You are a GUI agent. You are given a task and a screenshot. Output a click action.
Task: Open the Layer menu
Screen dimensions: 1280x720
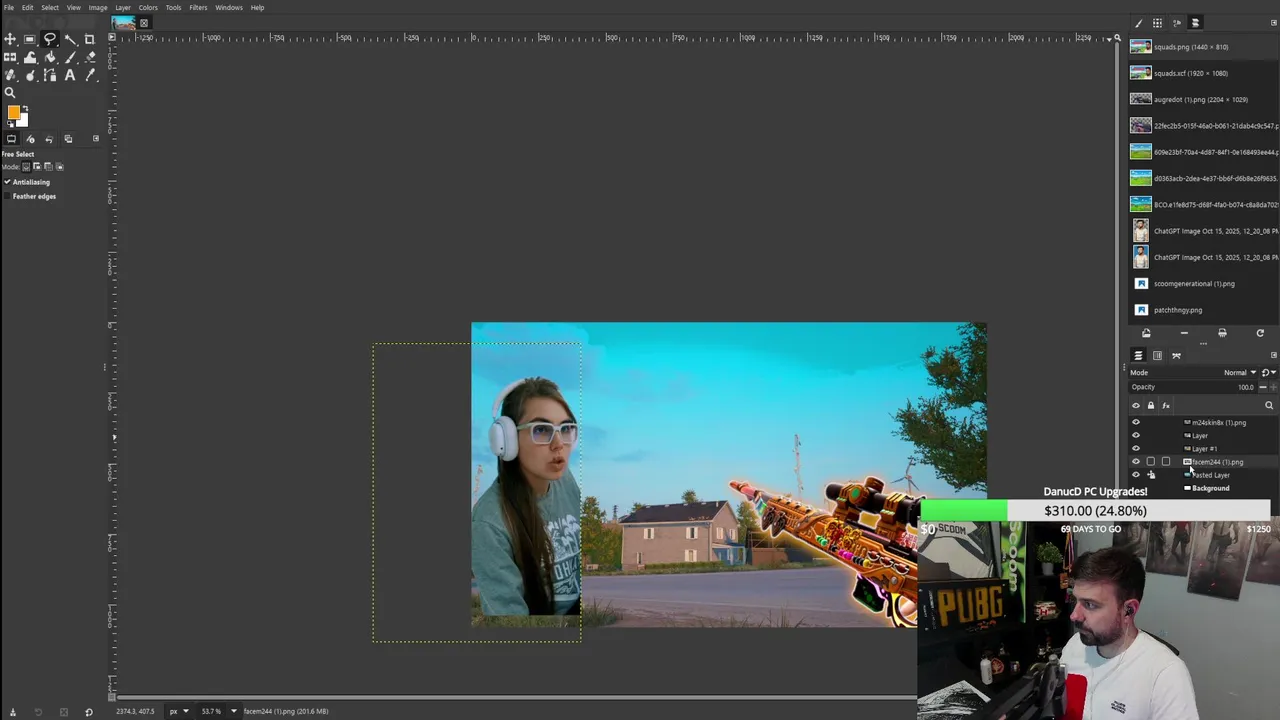click(x=123, y=7)
